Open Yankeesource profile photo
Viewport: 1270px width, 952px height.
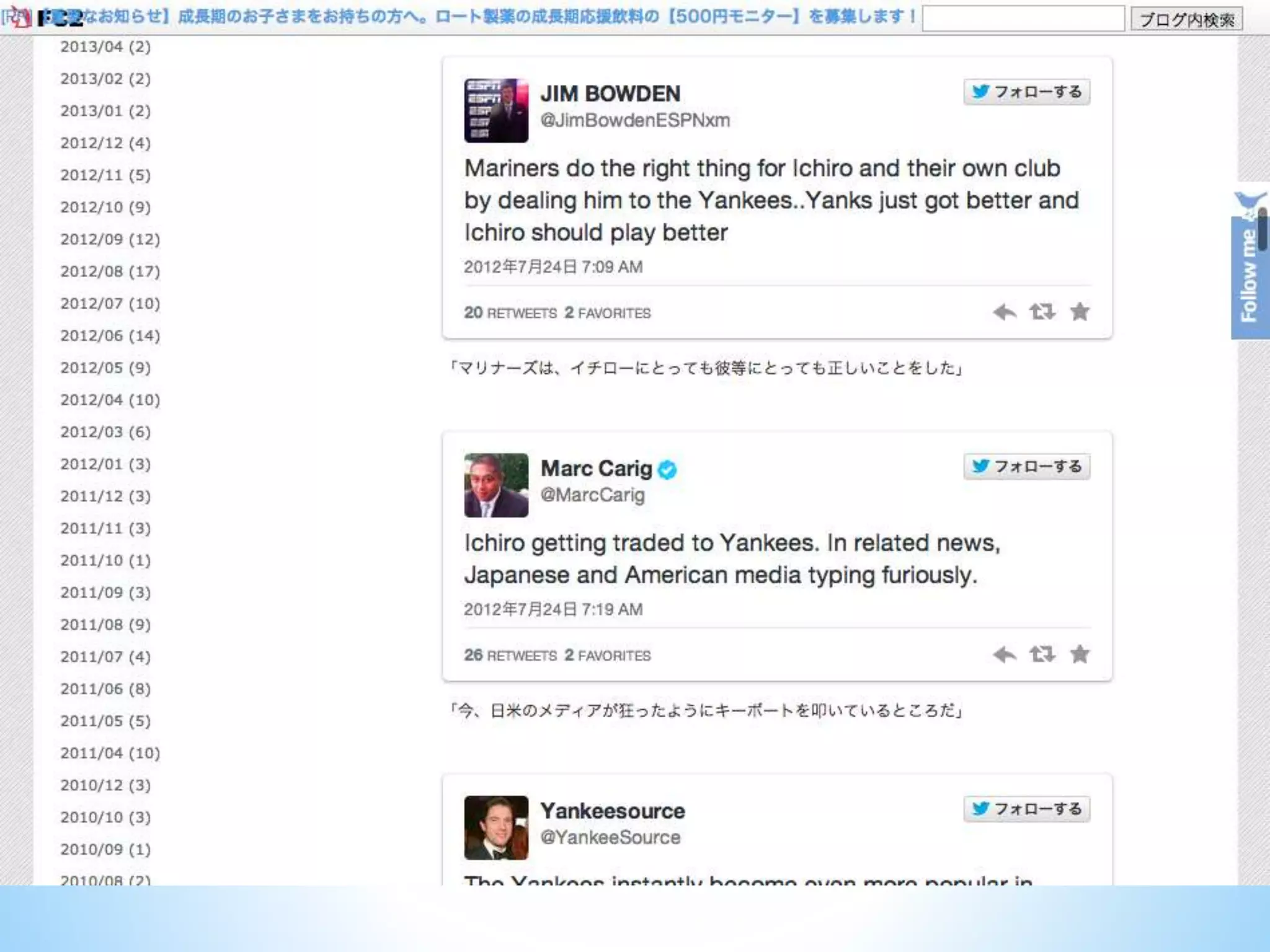coord(496,827)
